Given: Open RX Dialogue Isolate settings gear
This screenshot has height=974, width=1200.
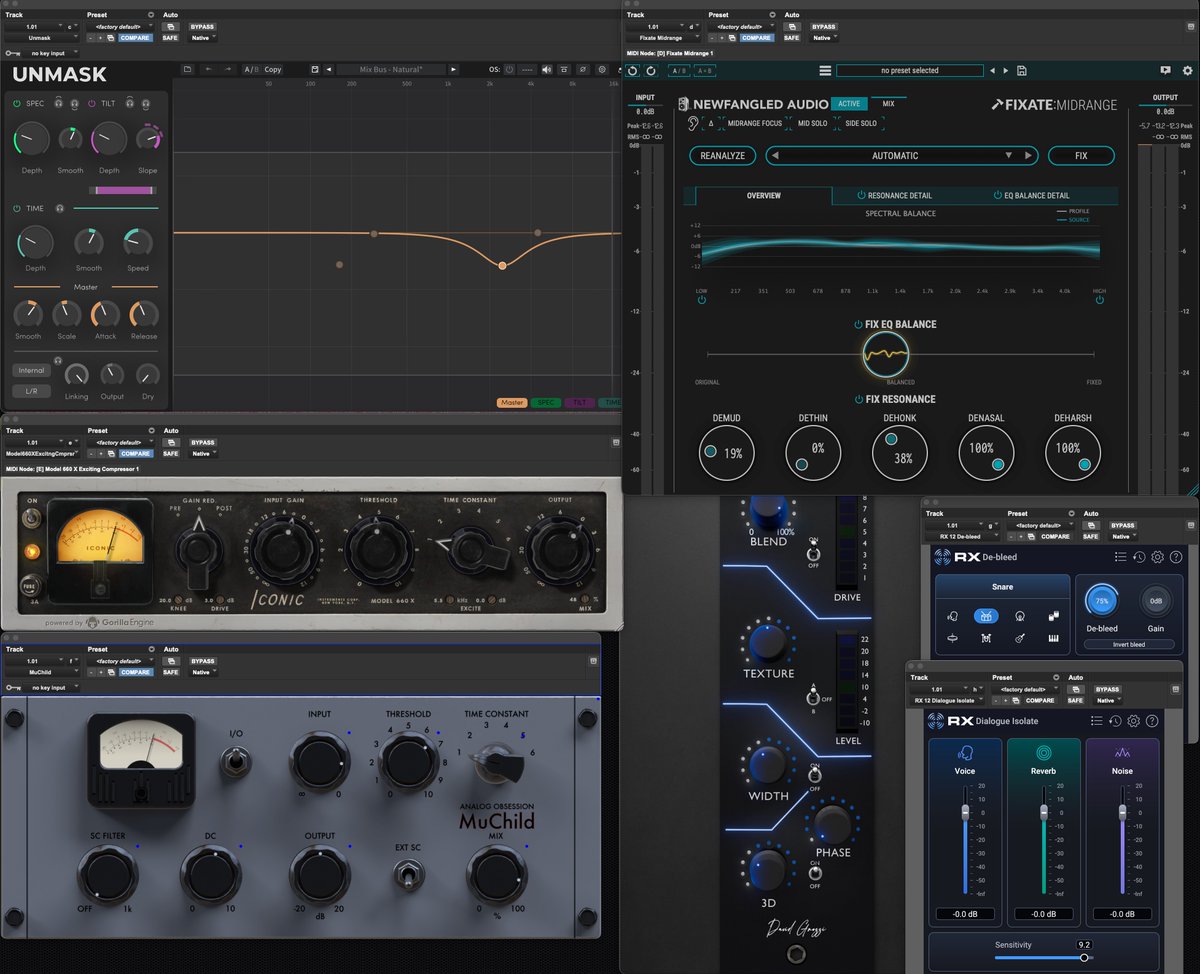Looking at the screenshot, I should coord(1133,720).
